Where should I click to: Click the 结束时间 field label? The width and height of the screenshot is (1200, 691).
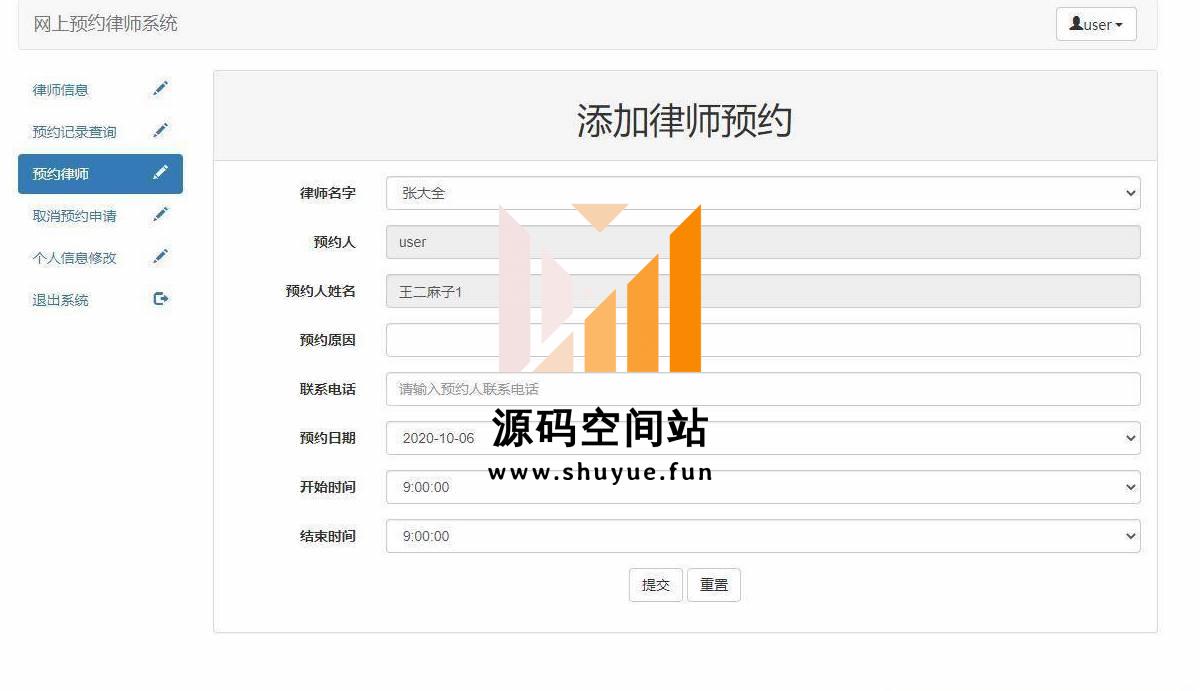click(328, 536)
